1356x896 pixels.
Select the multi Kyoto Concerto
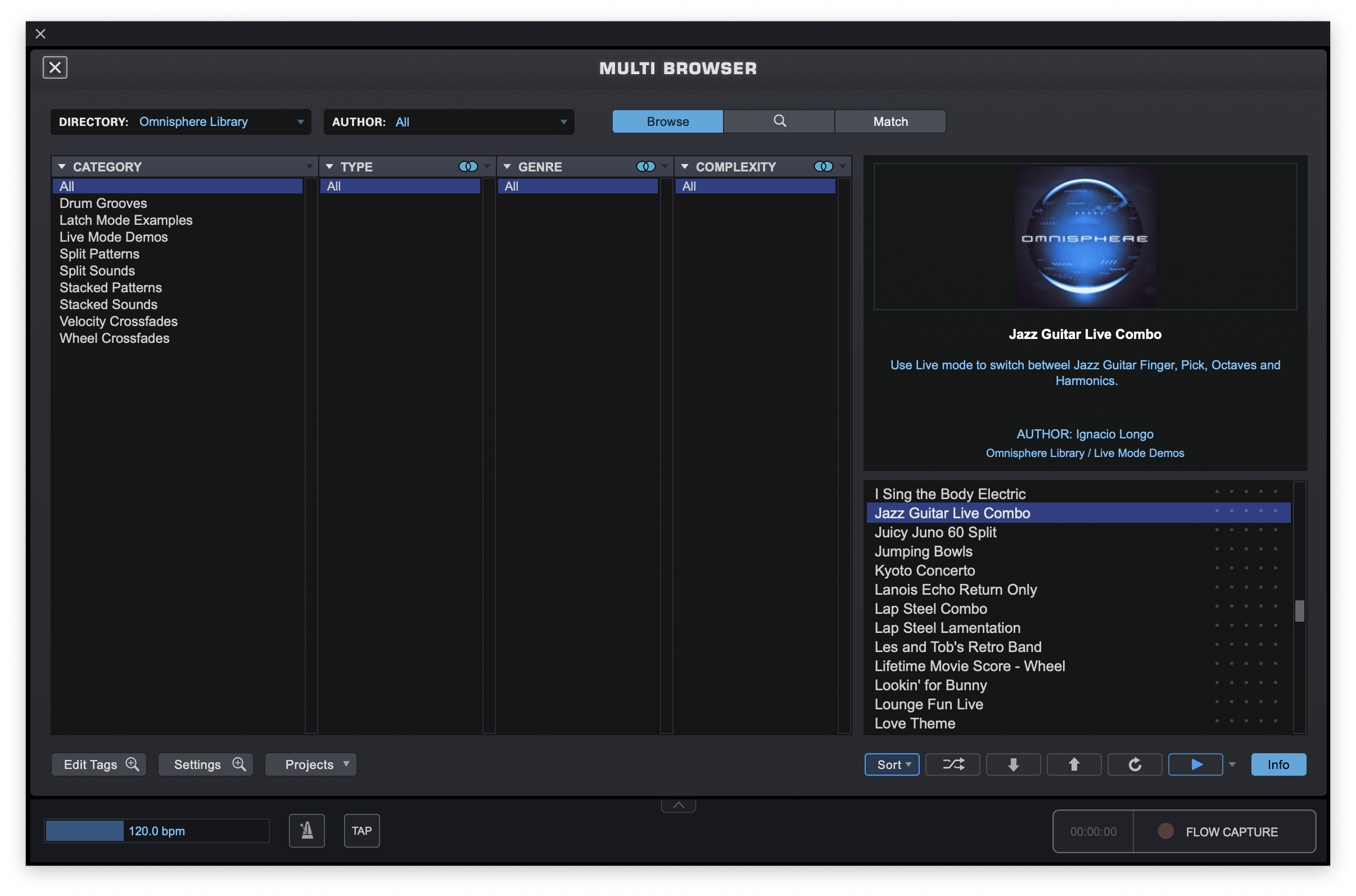click(x=1078, y=571)
